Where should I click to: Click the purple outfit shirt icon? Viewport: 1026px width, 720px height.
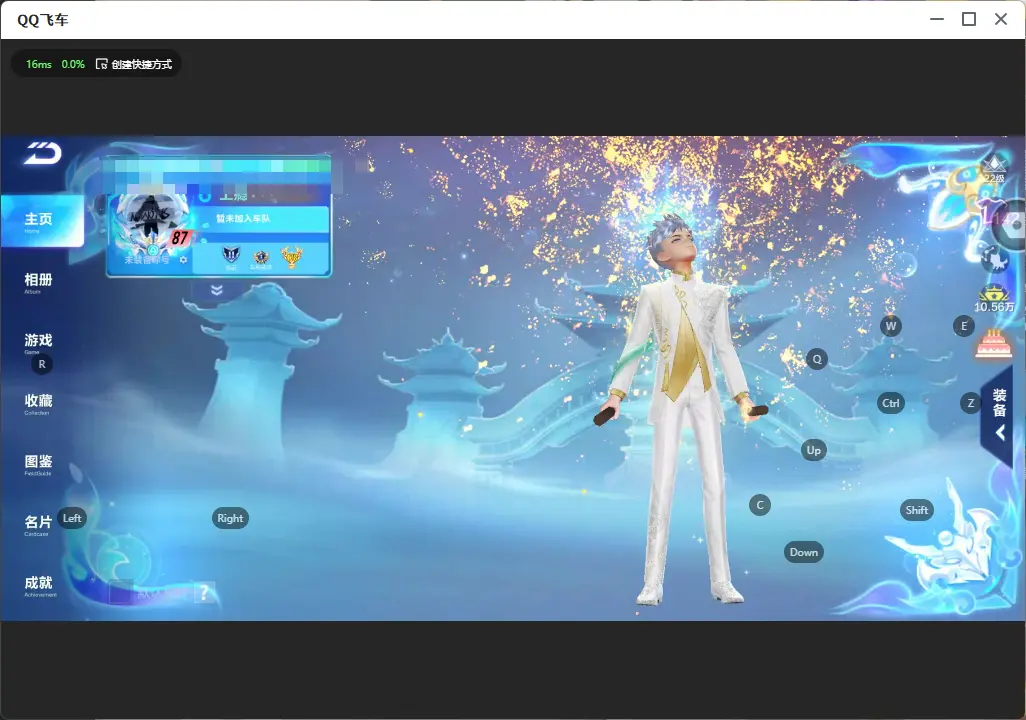988,213
